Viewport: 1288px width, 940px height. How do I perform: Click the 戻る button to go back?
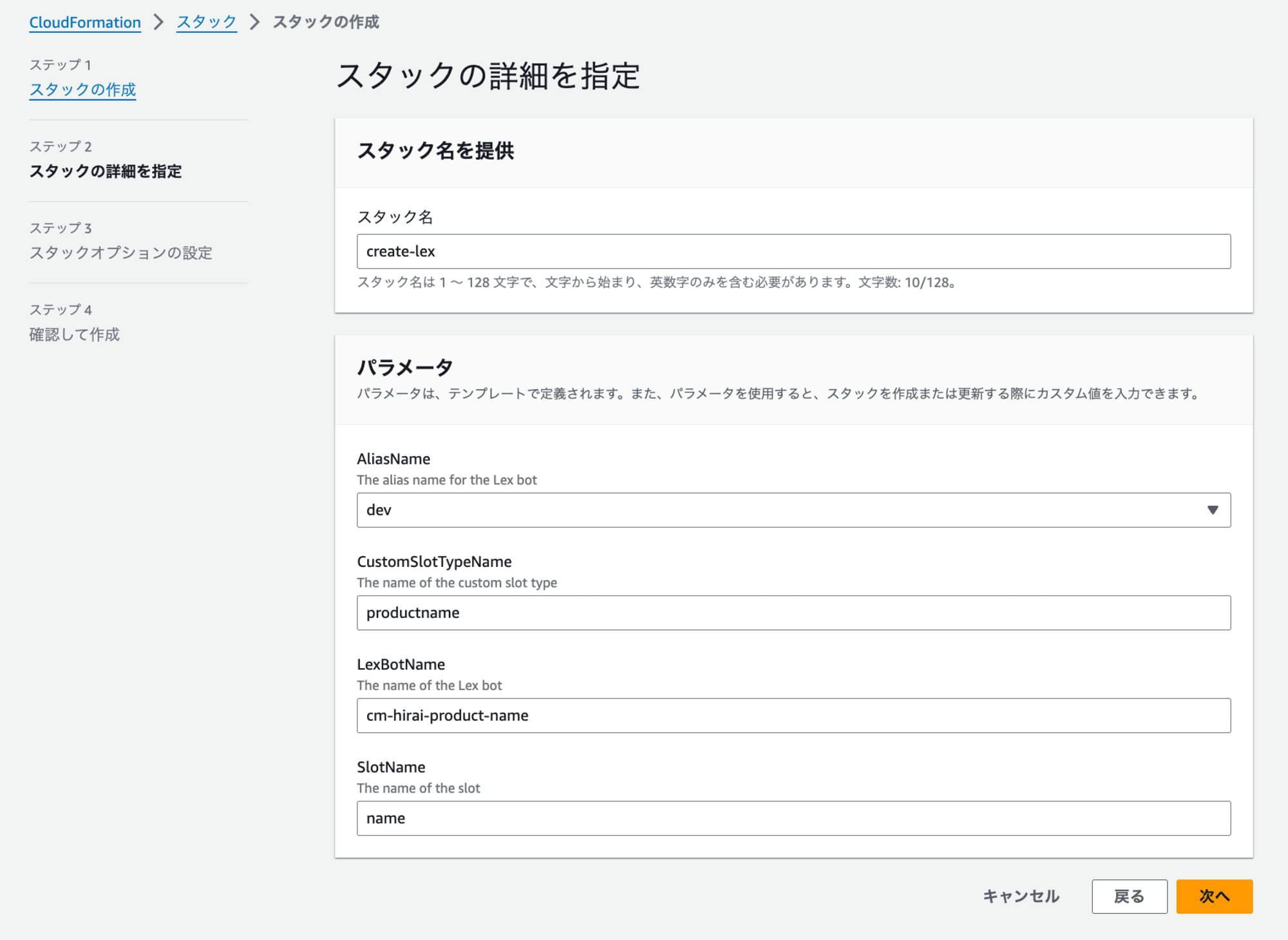(1129, 896)
